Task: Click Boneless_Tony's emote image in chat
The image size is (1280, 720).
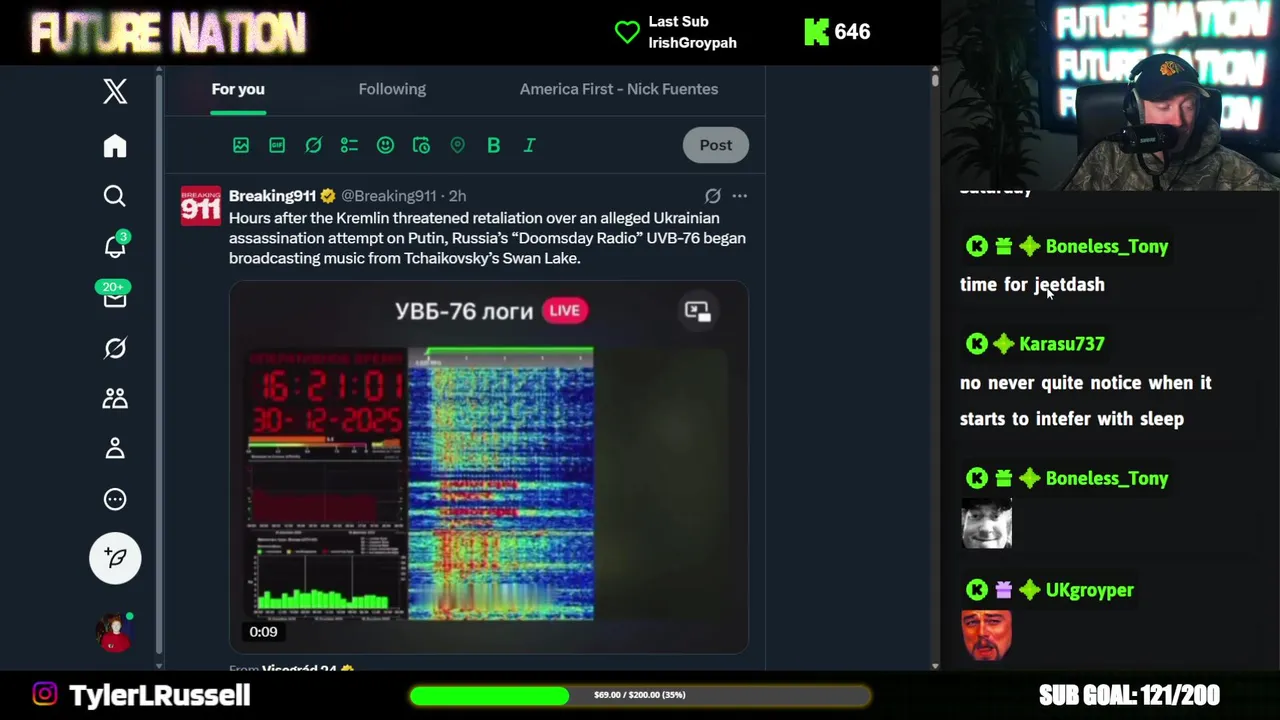Action: point(986,523)
